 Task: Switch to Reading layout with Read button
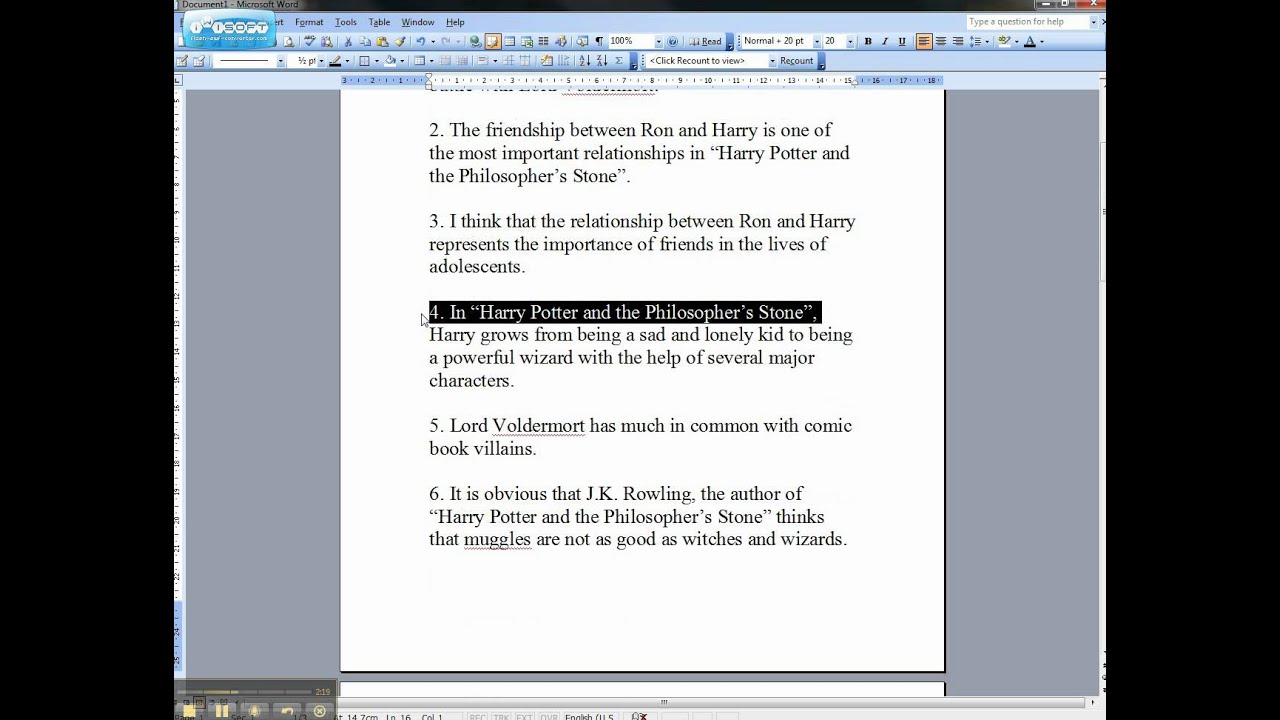click(x=705, y=41)
